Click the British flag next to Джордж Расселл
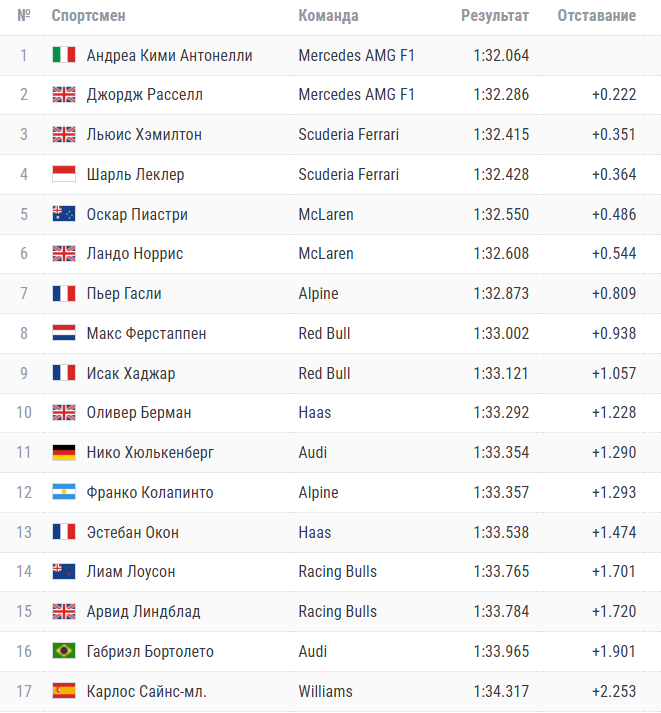661x713 pixels. (x=64, y=95)
